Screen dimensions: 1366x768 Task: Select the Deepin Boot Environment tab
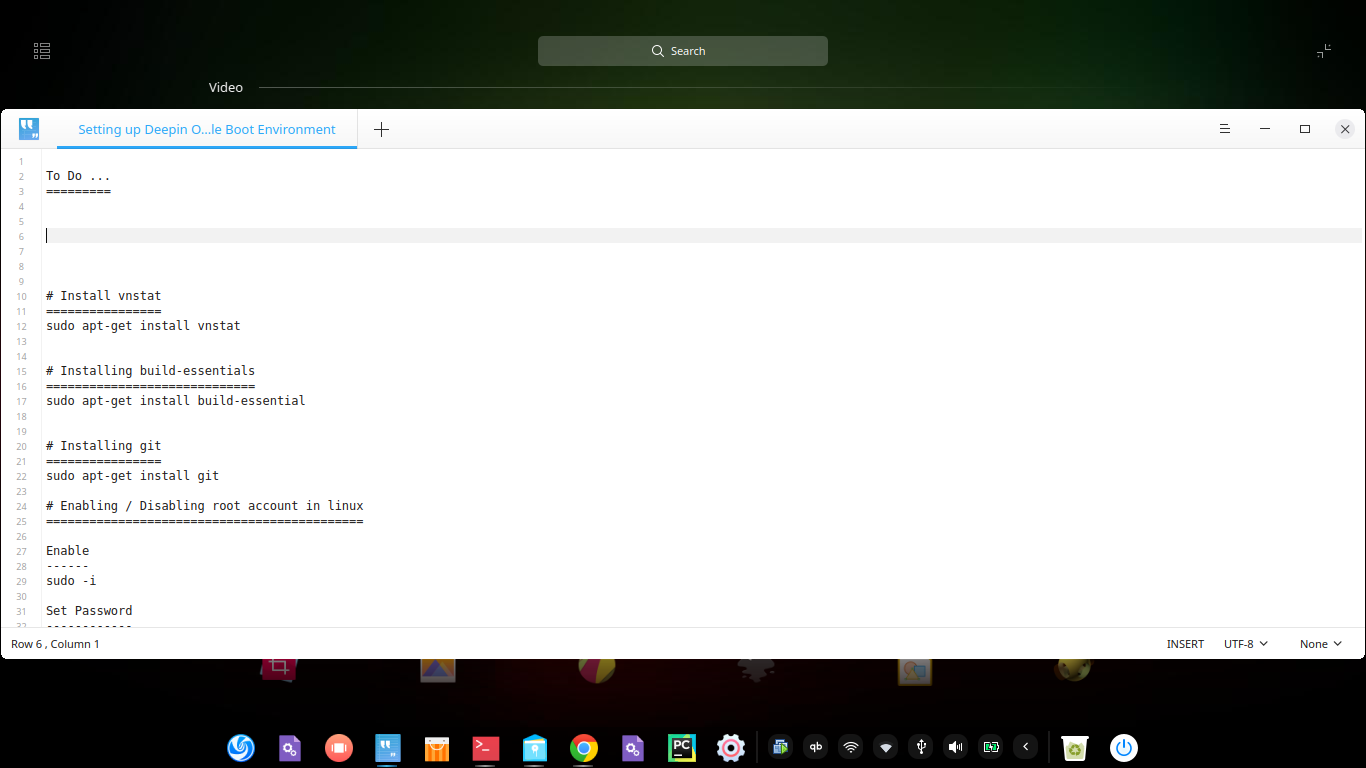pyautogui.click(x=206, y=129)
